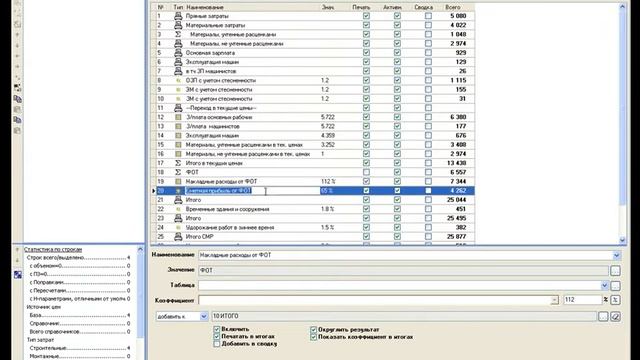Click the table scrollbar down arrow
This screenshot has height=360, width=640.
coord(622,240)
